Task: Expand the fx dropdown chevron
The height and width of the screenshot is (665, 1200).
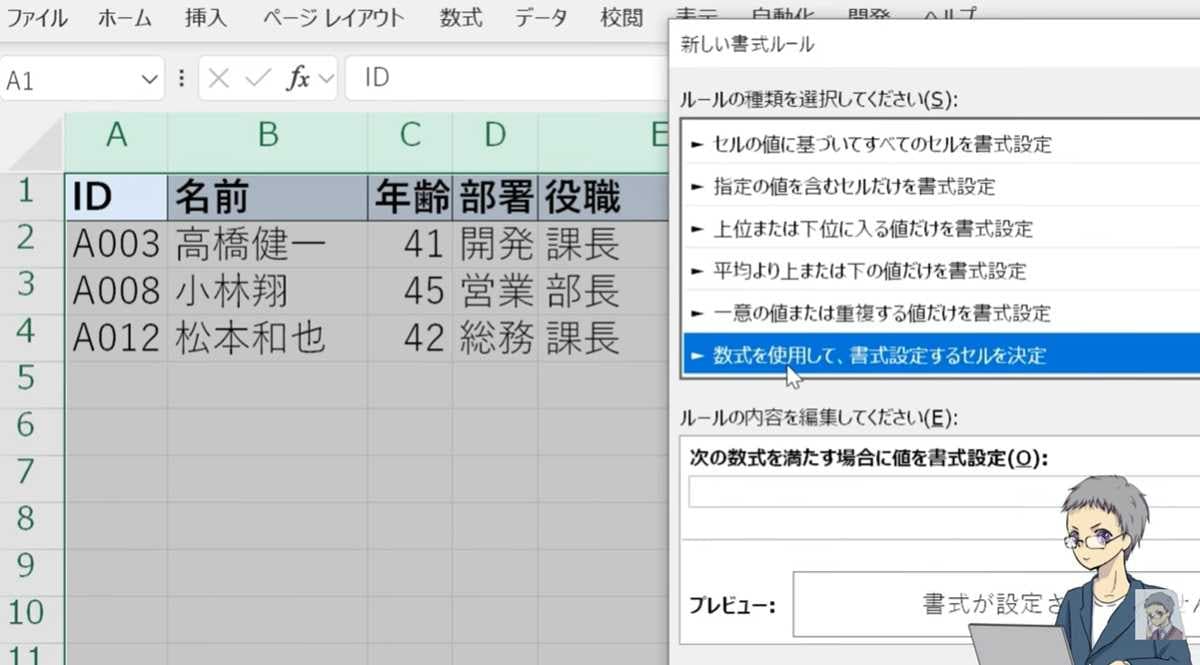Action: (325, 79)
